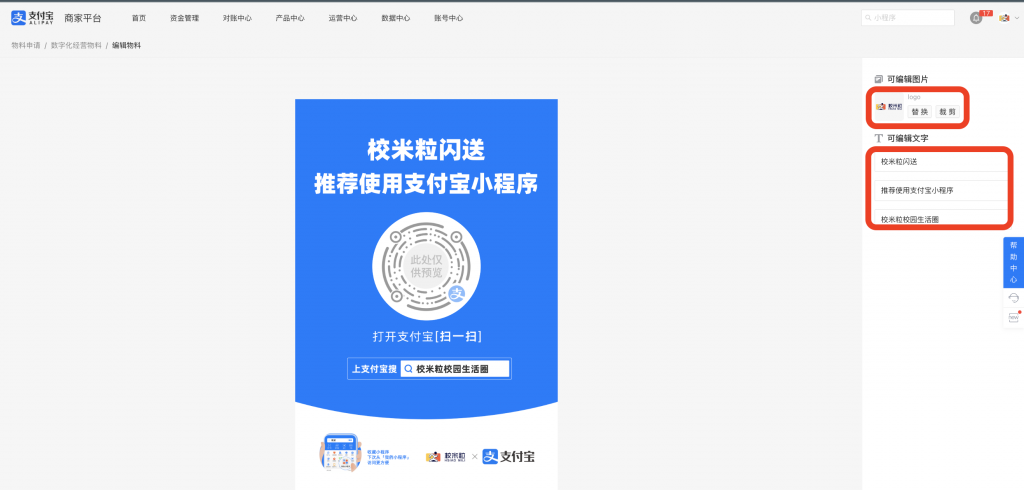Open the 运营中心 menu

tap(343, 18)
